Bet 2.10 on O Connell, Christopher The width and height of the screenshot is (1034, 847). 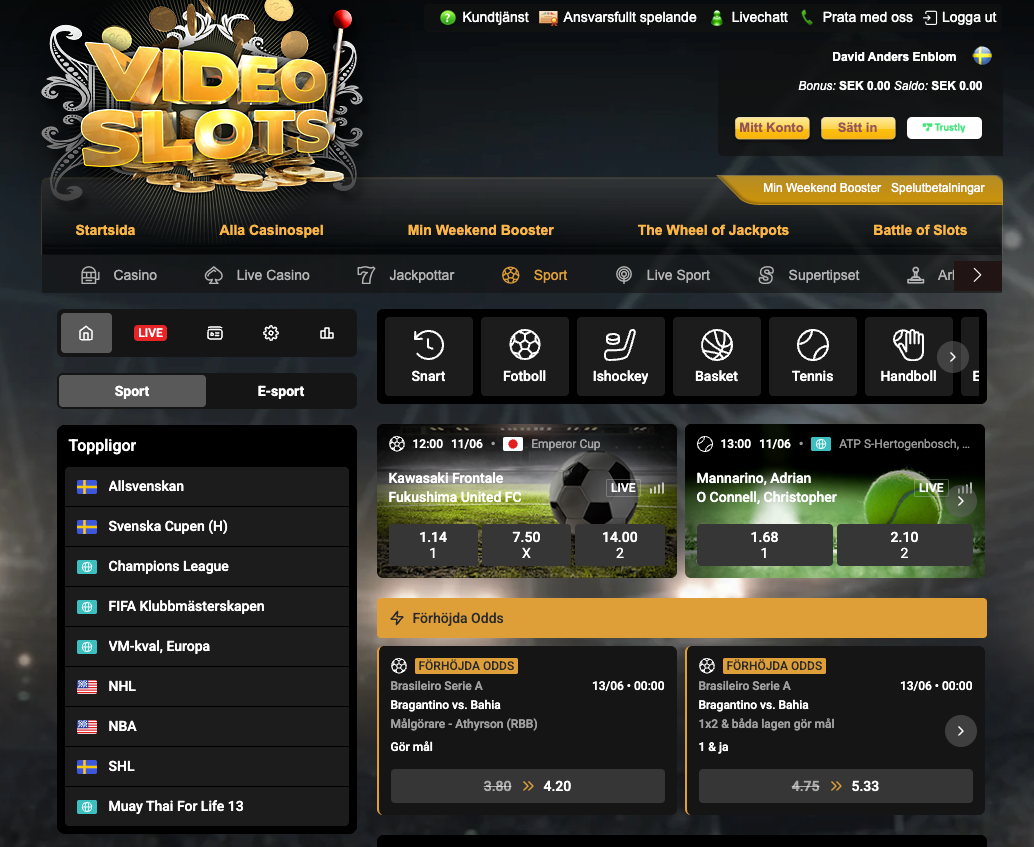(x=904, y=545)
